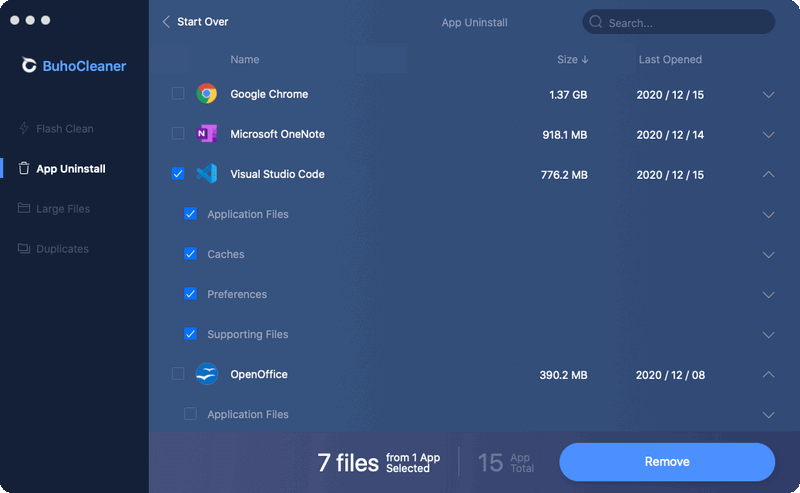Uncheck Application Files under Visual Studio Code

pyautogui.click(x=190, y=213)
